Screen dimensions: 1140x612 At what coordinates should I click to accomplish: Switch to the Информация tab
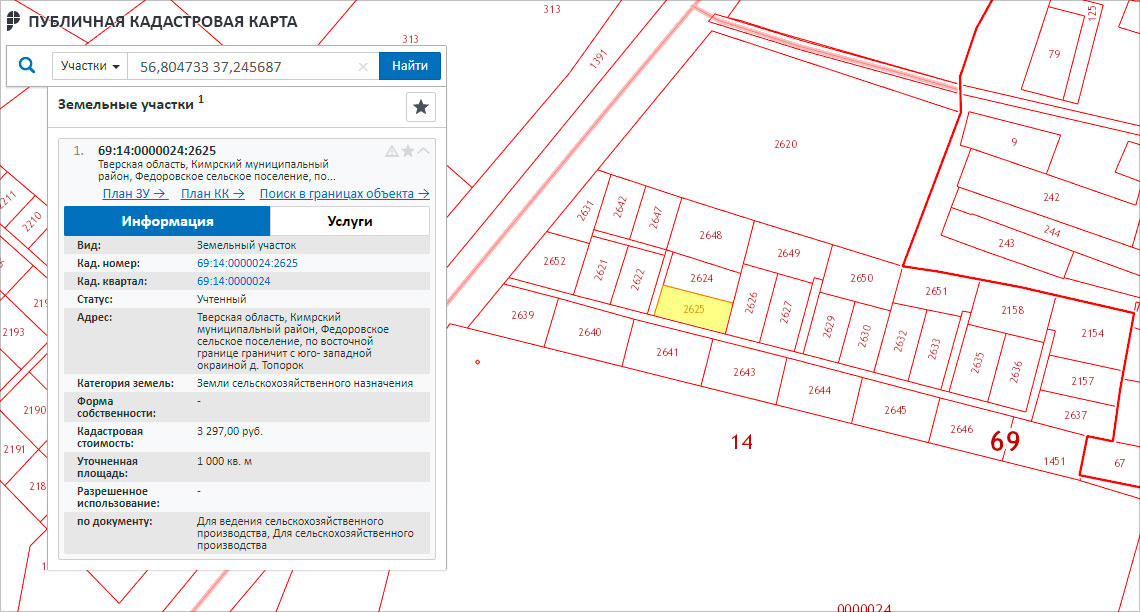point(167,221)
